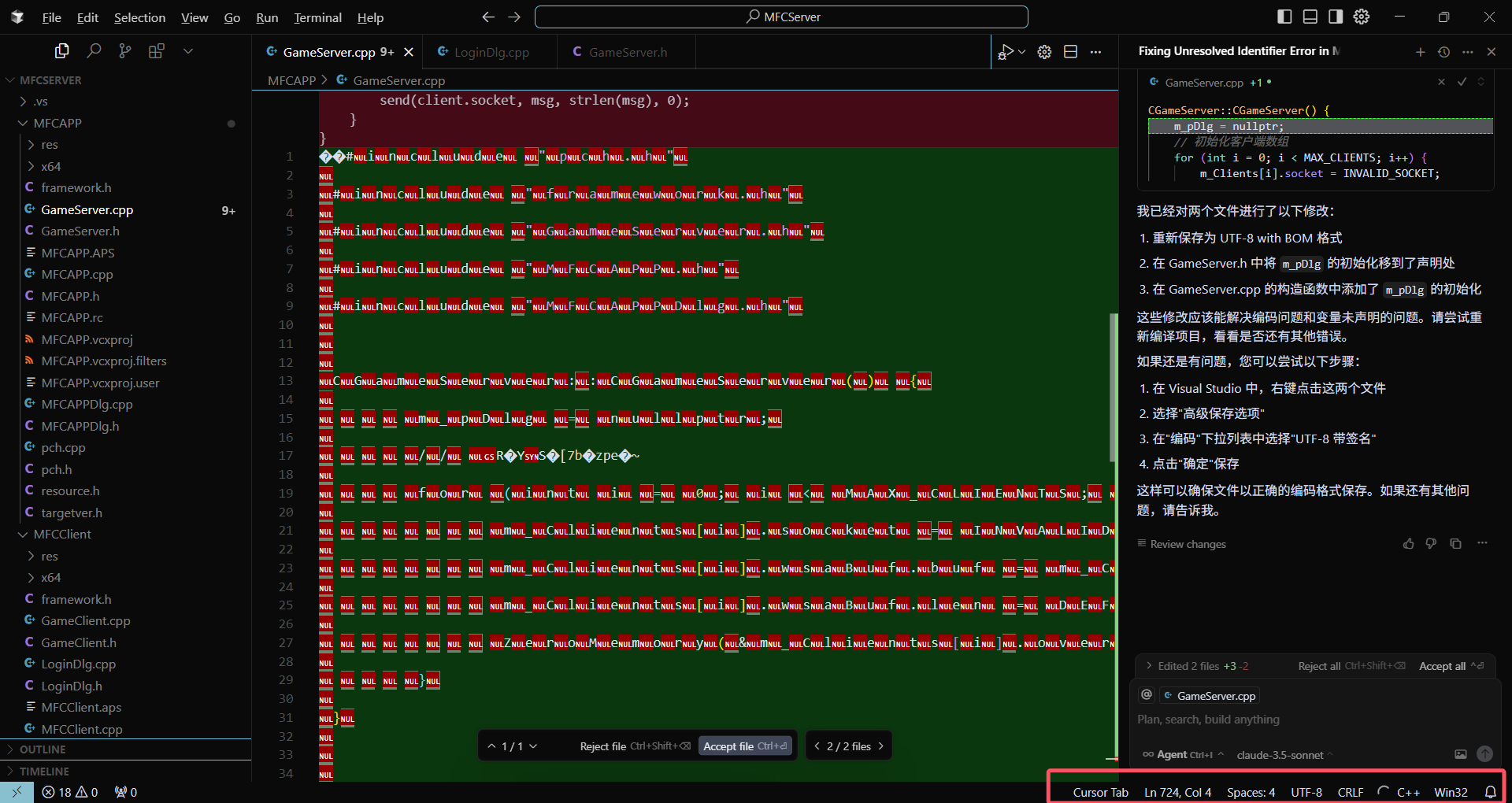Open the Search icon in the activity bar
Screen dimensions: 1512x803
click(94, 50)
